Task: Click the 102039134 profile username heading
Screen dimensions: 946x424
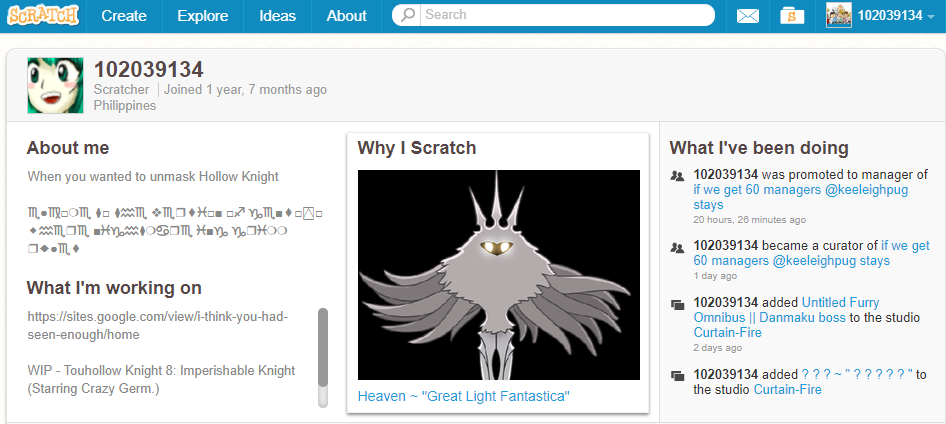Action: click(148, 70)
